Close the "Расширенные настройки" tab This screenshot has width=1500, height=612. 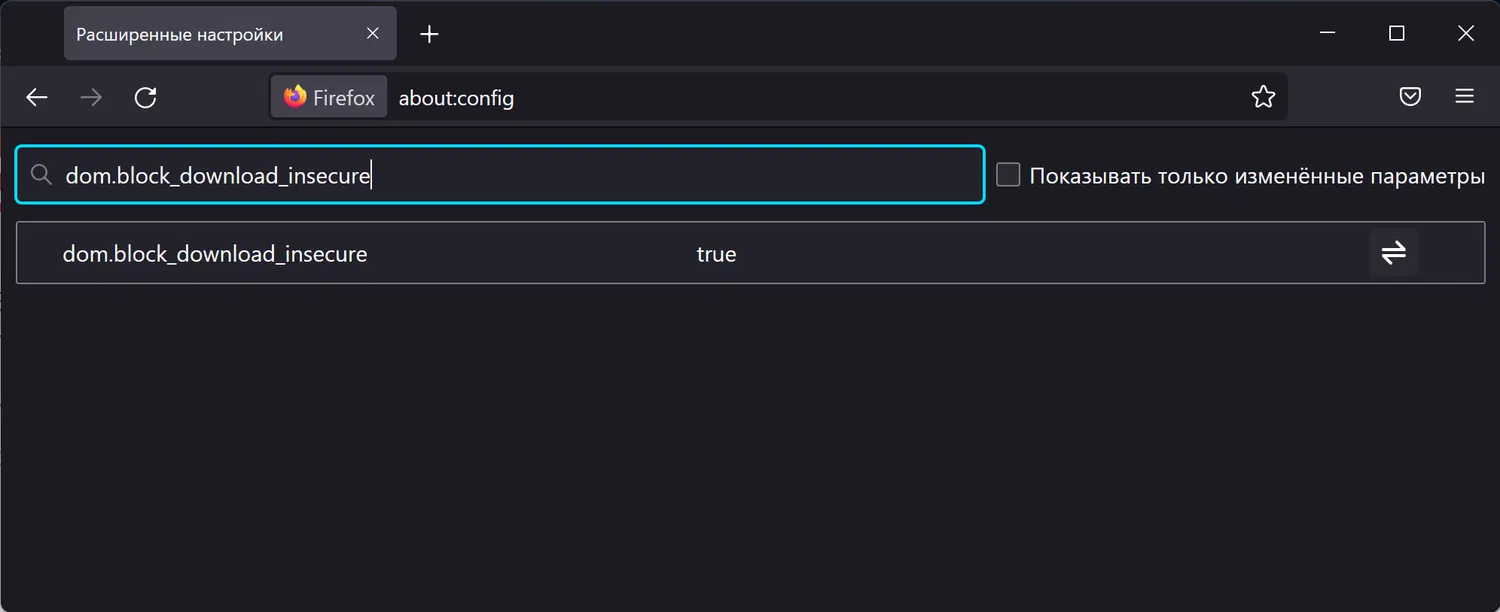click(x=373, y=34)
